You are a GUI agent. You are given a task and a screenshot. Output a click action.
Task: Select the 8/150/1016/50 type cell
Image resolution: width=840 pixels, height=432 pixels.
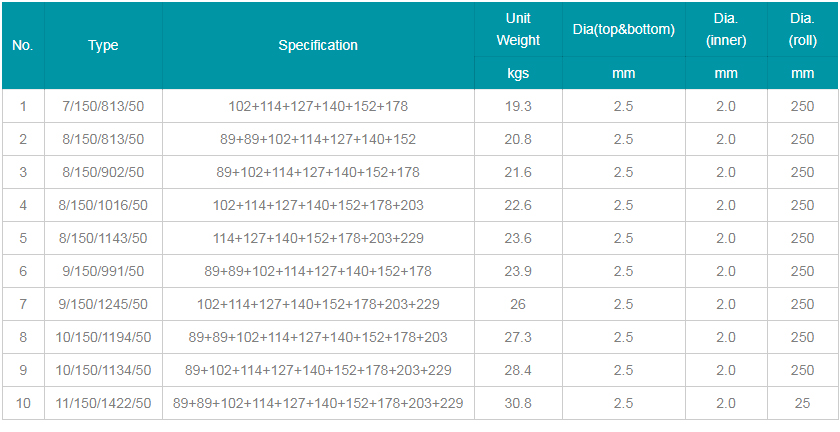click(x=103, y=205)
